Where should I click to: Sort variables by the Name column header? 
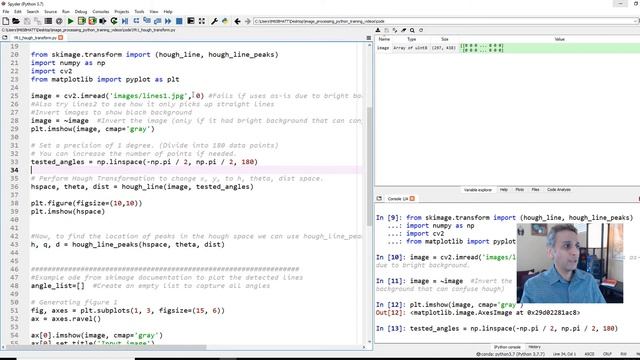(x=384, y=39)
